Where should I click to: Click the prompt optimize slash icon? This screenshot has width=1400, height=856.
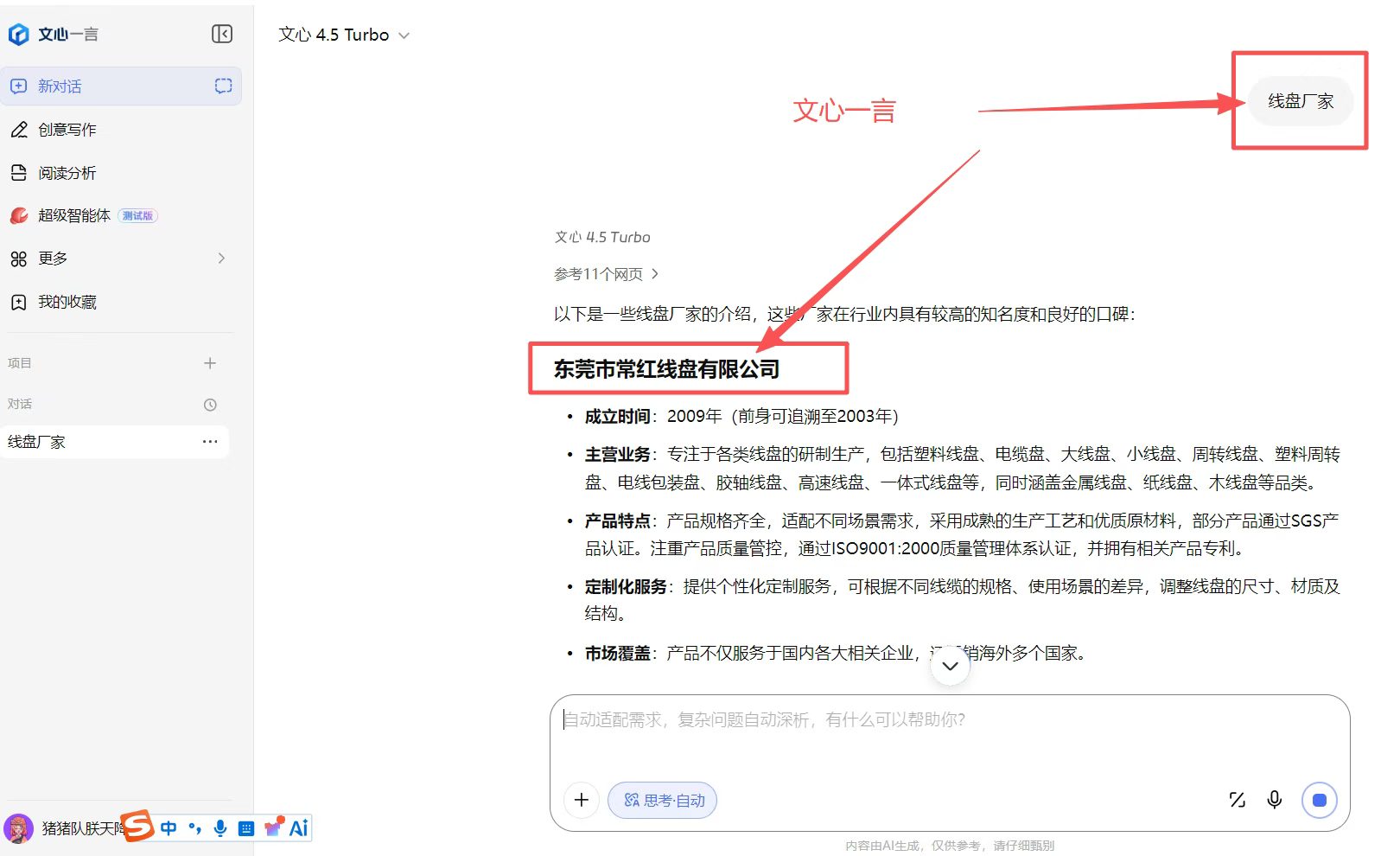pyautogui.click(x=1238, y=800)
